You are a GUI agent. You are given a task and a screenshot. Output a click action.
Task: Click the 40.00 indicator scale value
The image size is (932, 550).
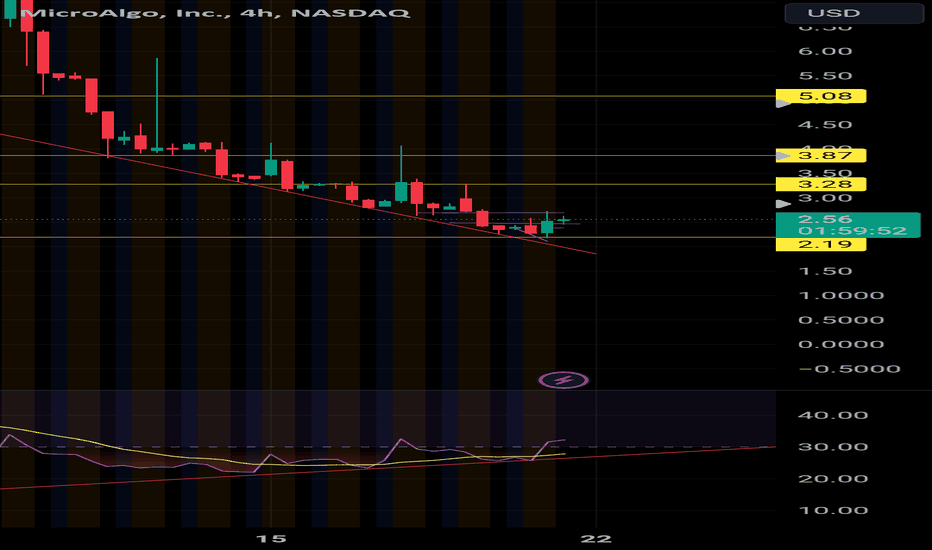833,415
